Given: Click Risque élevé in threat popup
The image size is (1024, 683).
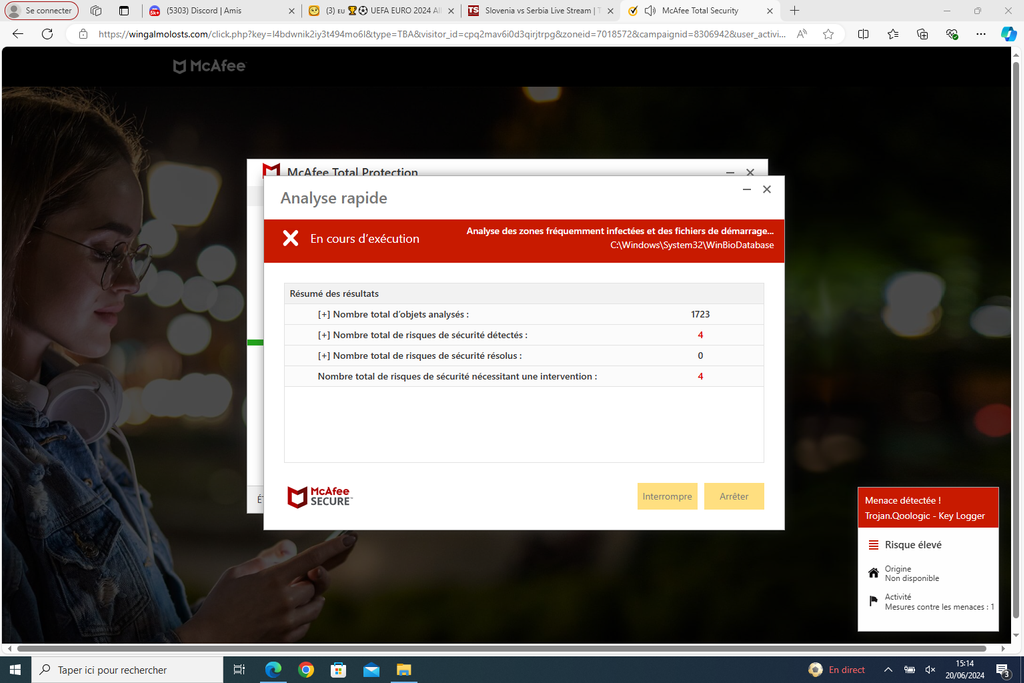Looking at the screenshot, I should [x=913, y=545].
